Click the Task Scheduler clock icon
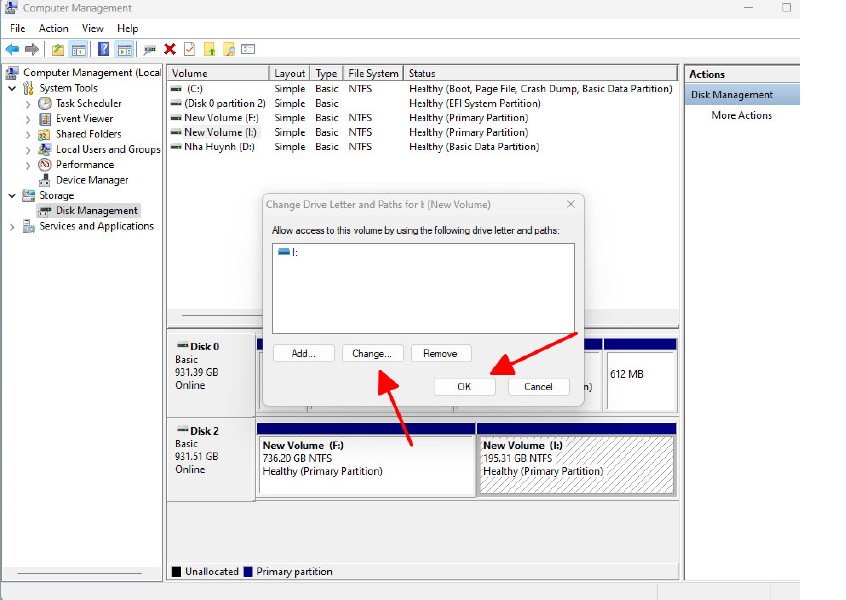The height and width of the screenshot is (600, 846). (x=45, y=103)
